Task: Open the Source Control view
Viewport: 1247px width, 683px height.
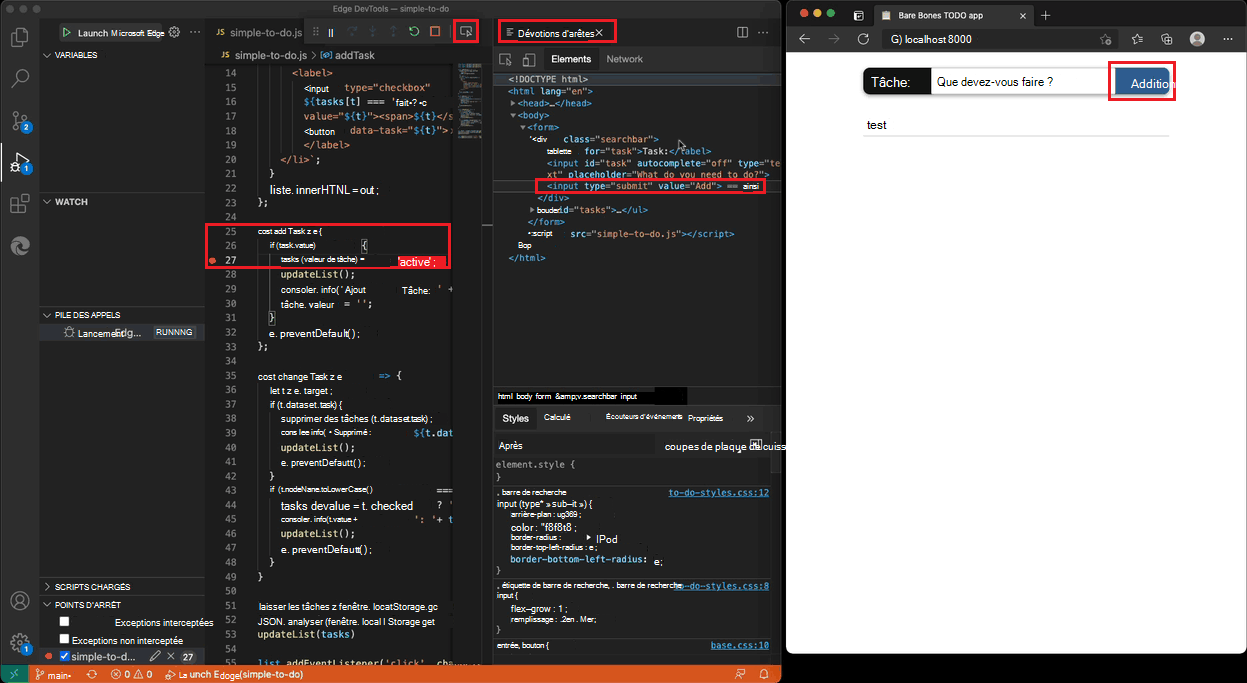Action: tap(19, 121)
